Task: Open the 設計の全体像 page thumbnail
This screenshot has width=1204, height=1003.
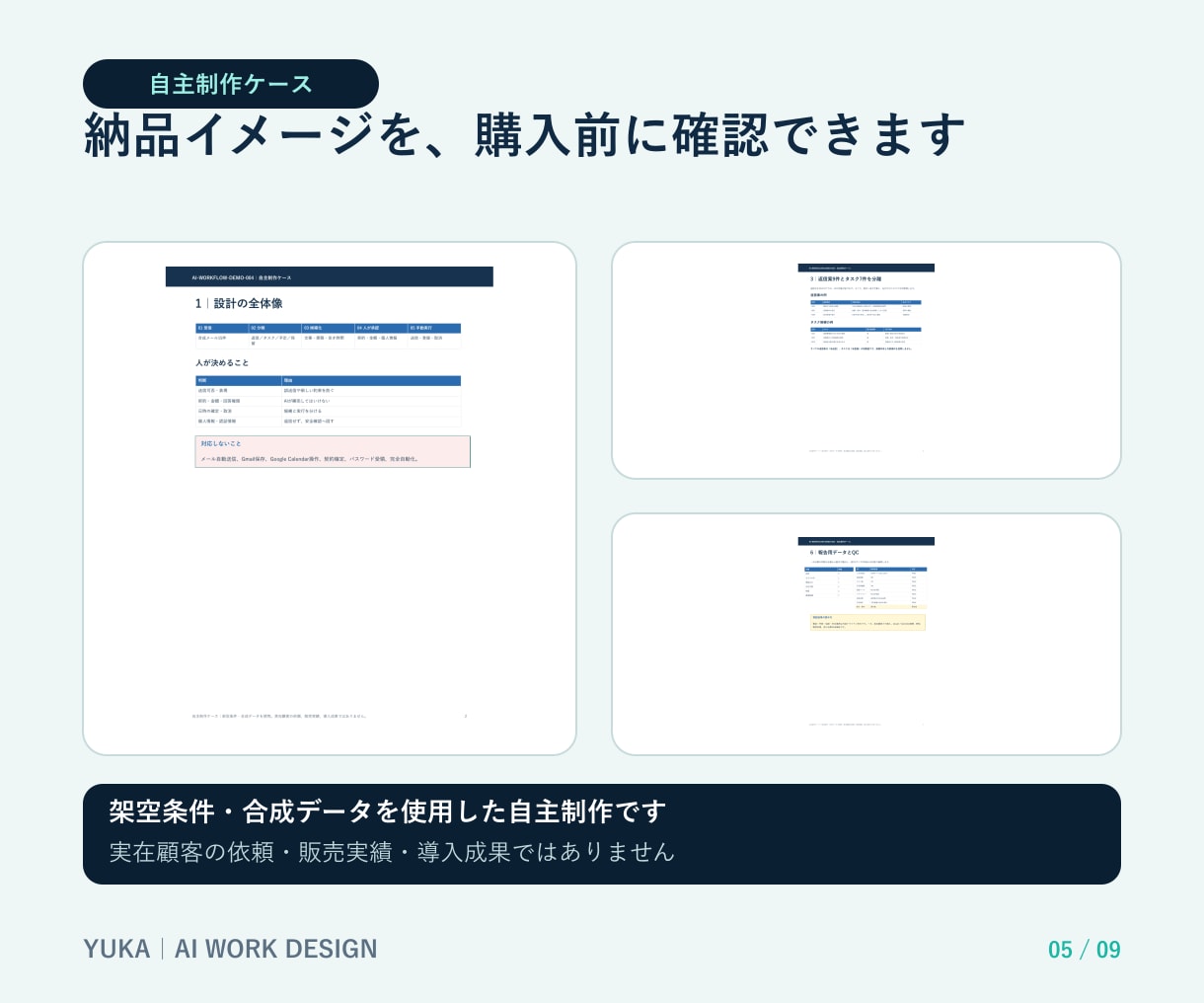Action: click(330, 499)
